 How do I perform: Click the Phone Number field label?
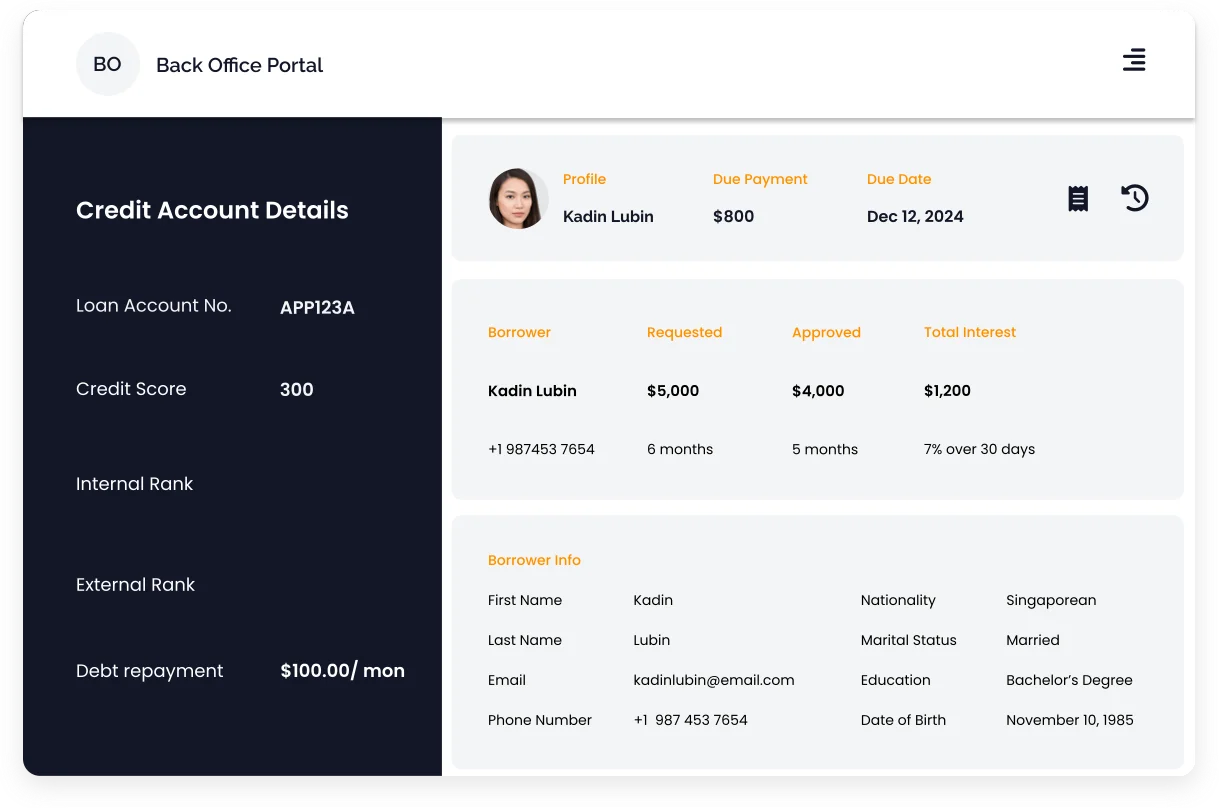click(540, 720)
